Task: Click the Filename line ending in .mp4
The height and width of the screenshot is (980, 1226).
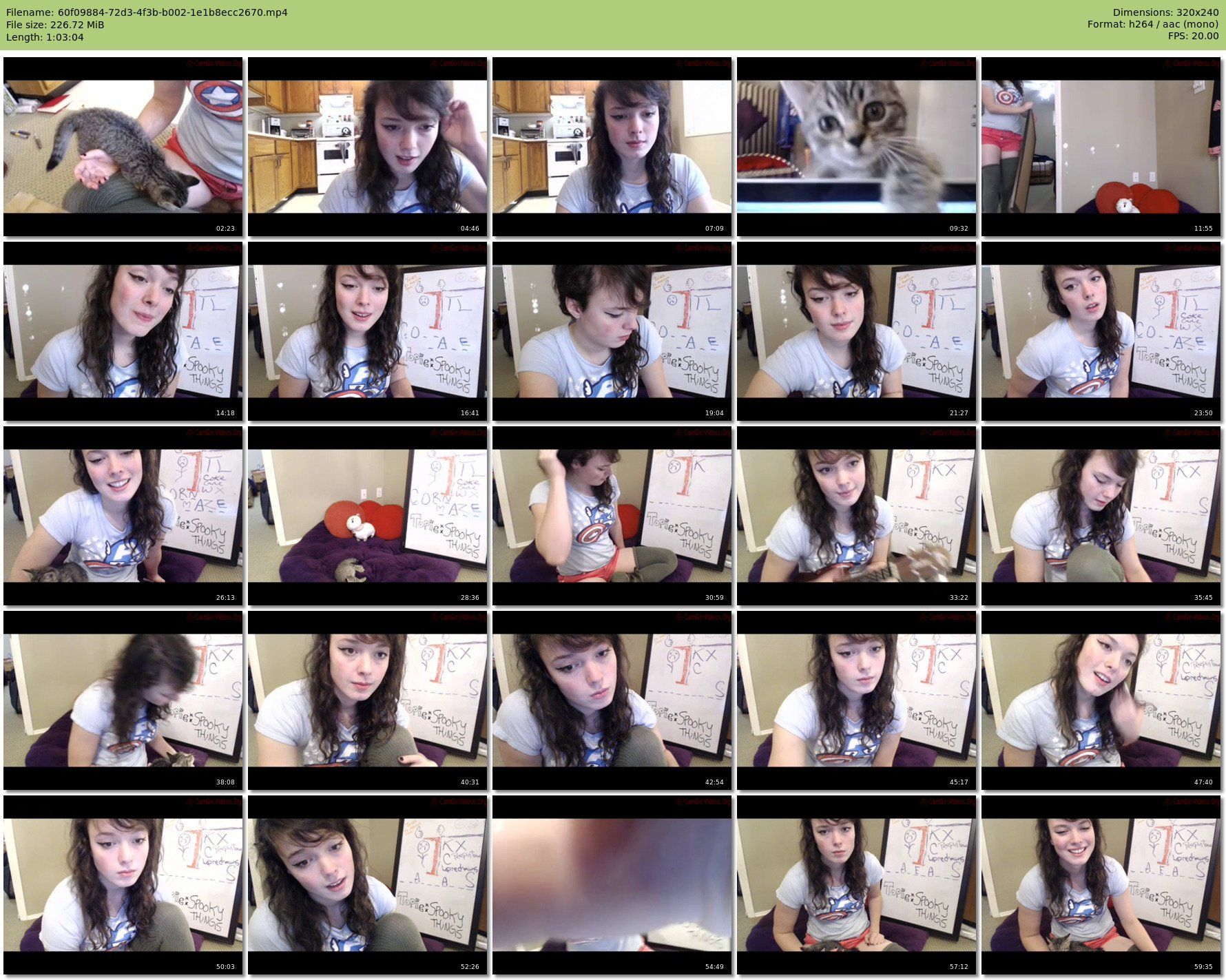Action: (x=147, y=12)
